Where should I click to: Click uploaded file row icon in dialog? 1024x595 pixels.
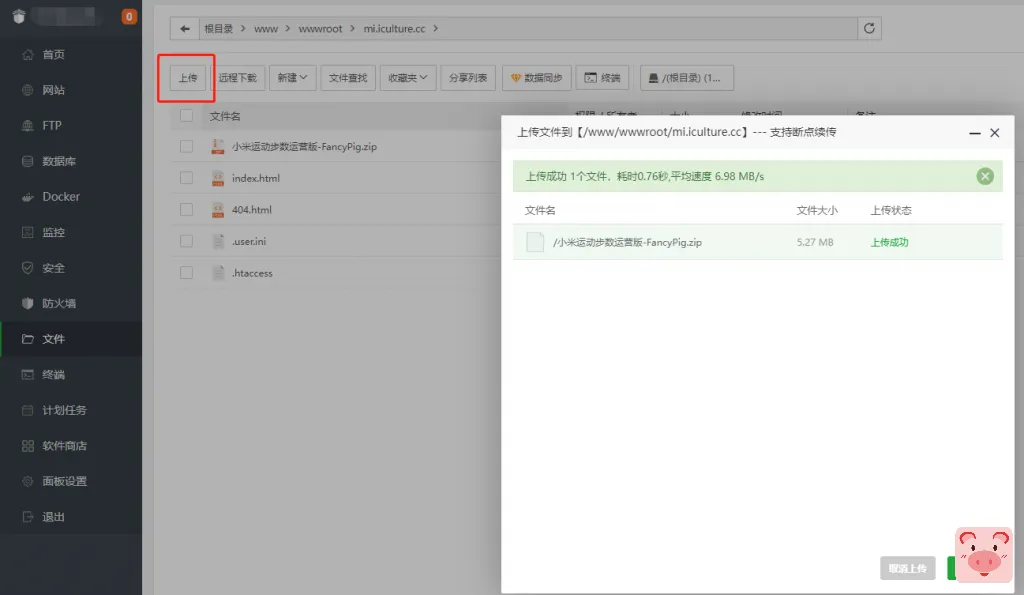click(535, 242)
